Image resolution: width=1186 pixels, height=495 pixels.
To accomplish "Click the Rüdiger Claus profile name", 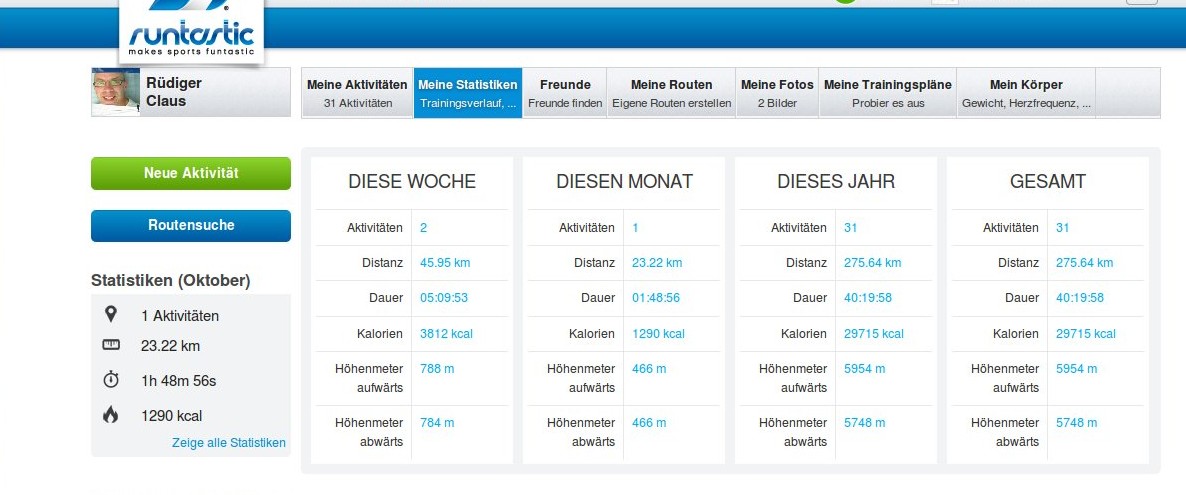I will (173, 92).
